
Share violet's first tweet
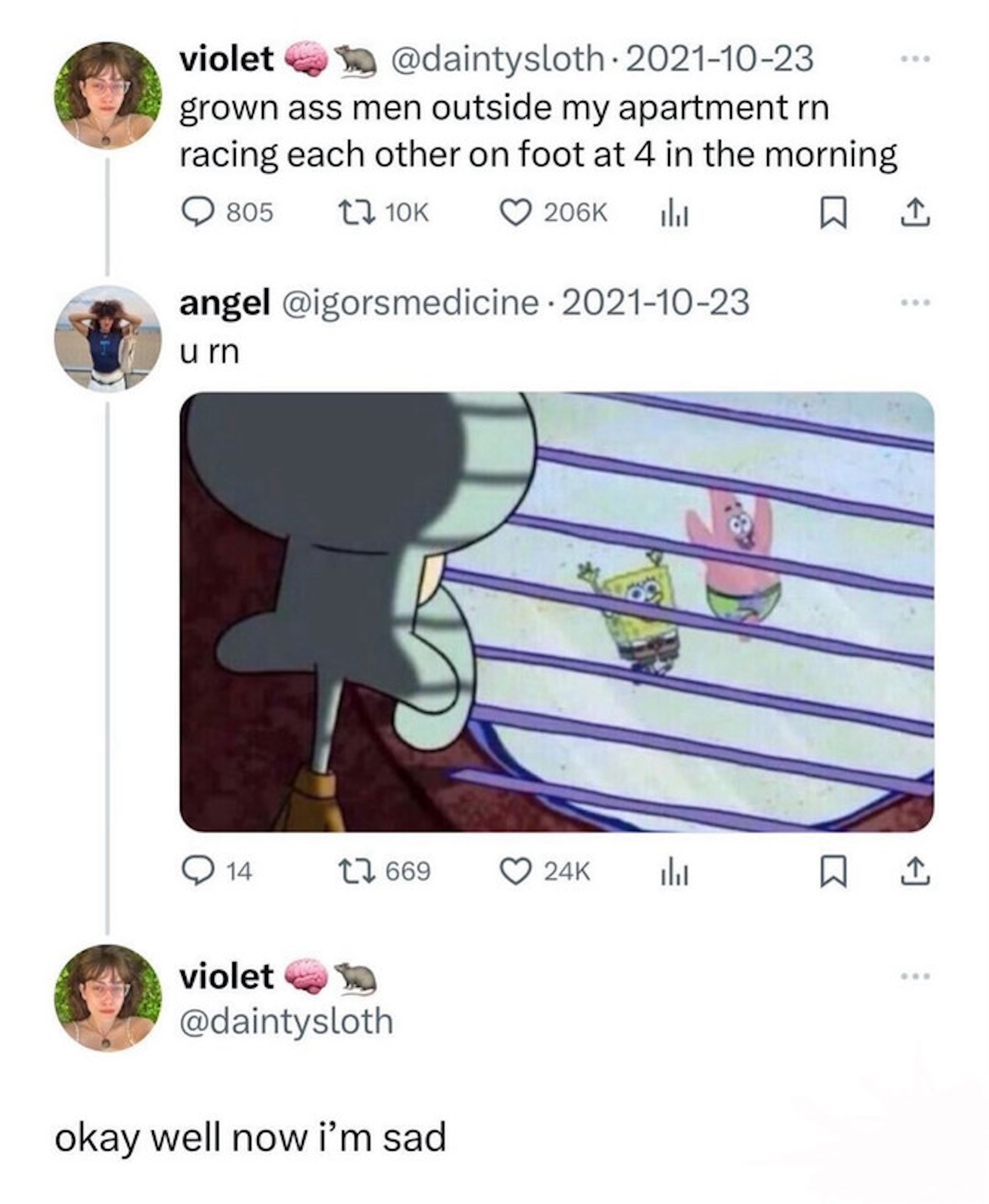[x=915, y=214]
